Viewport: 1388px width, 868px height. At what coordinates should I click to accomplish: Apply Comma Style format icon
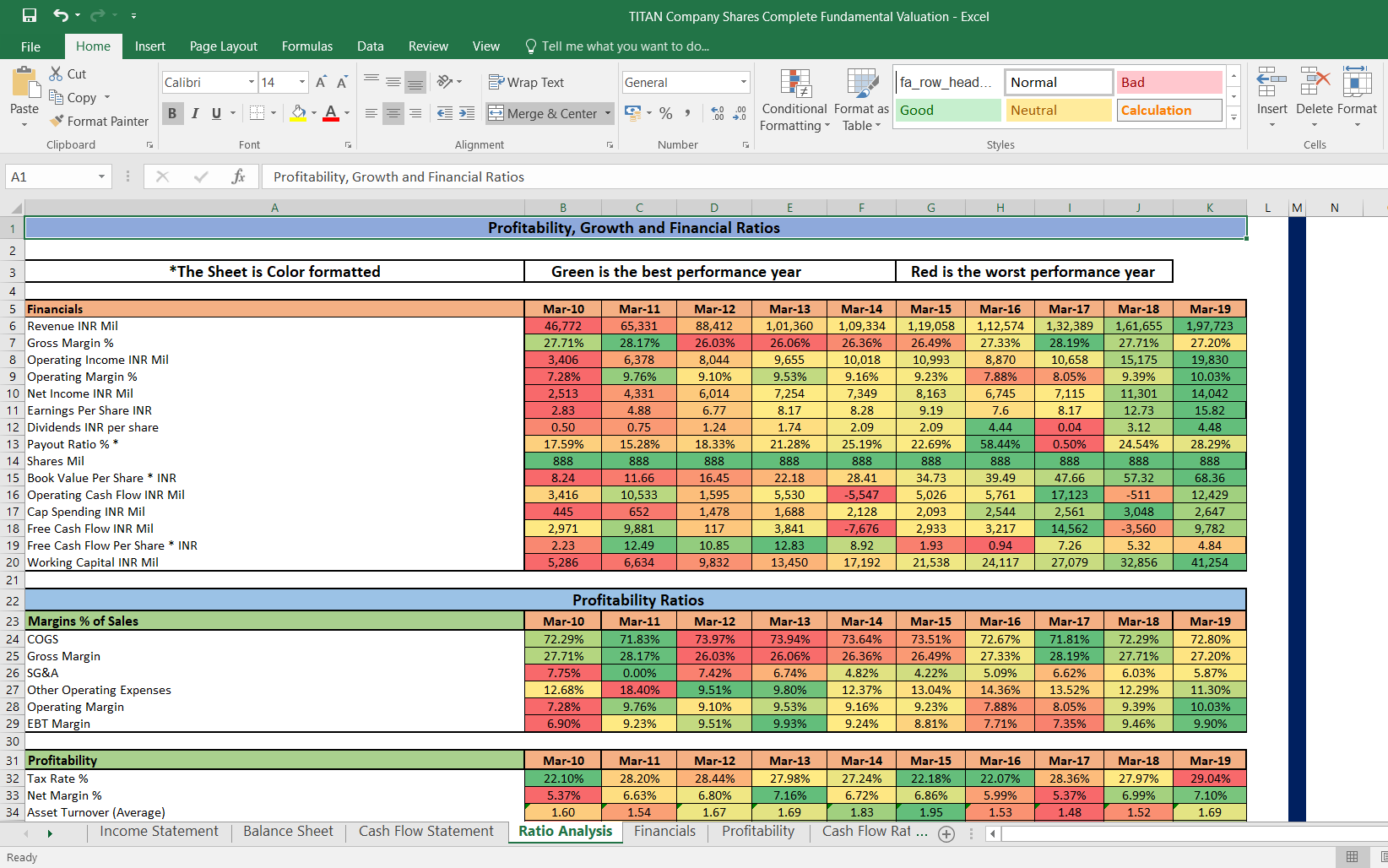coord(688,112)
